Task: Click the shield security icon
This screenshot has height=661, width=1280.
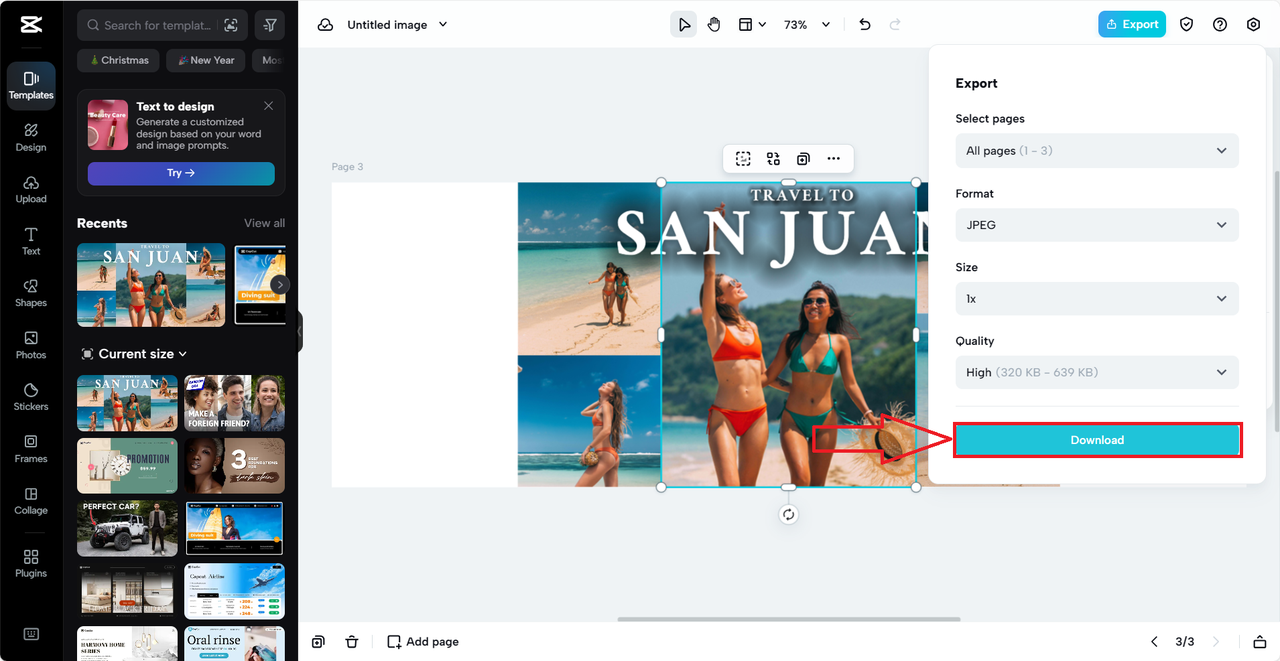Action: [1186, 25]
